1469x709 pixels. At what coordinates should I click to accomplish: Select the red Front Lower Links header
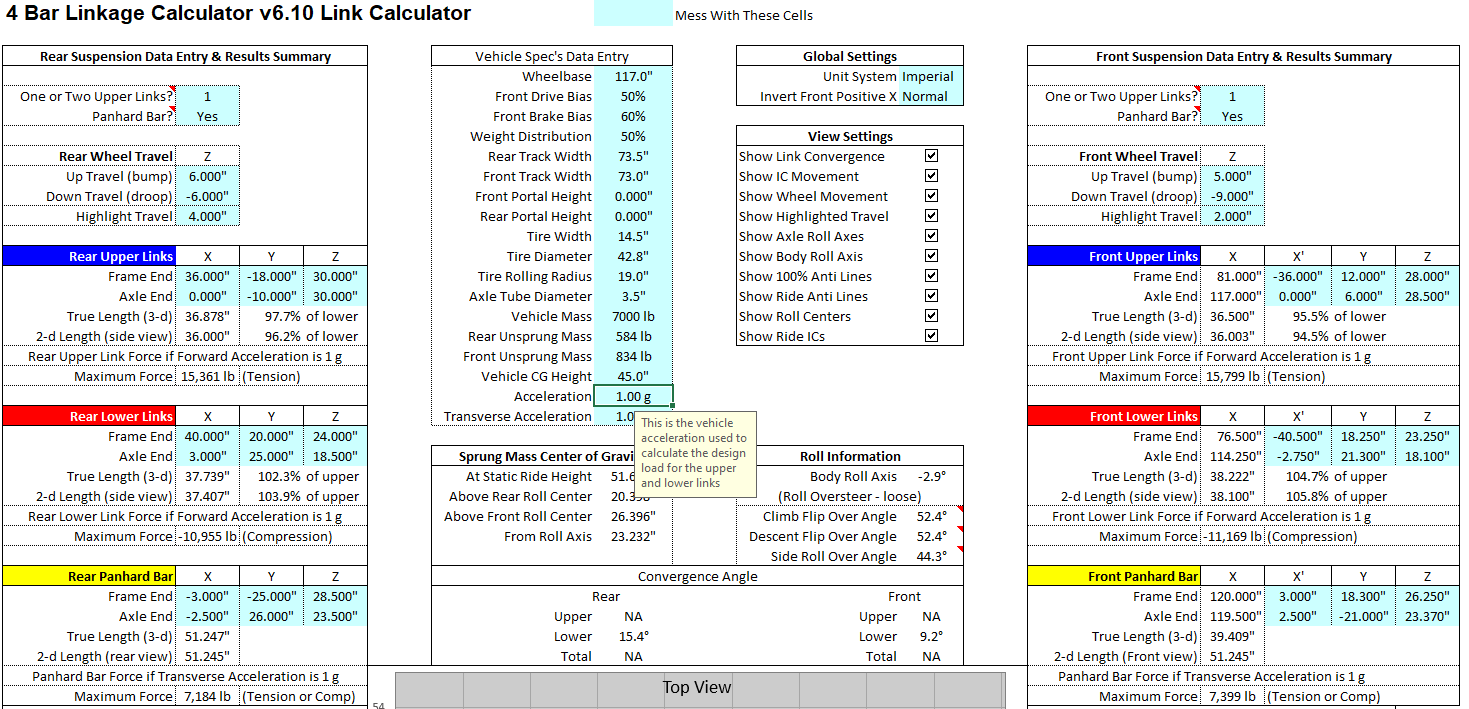(x=1113, y=416)
